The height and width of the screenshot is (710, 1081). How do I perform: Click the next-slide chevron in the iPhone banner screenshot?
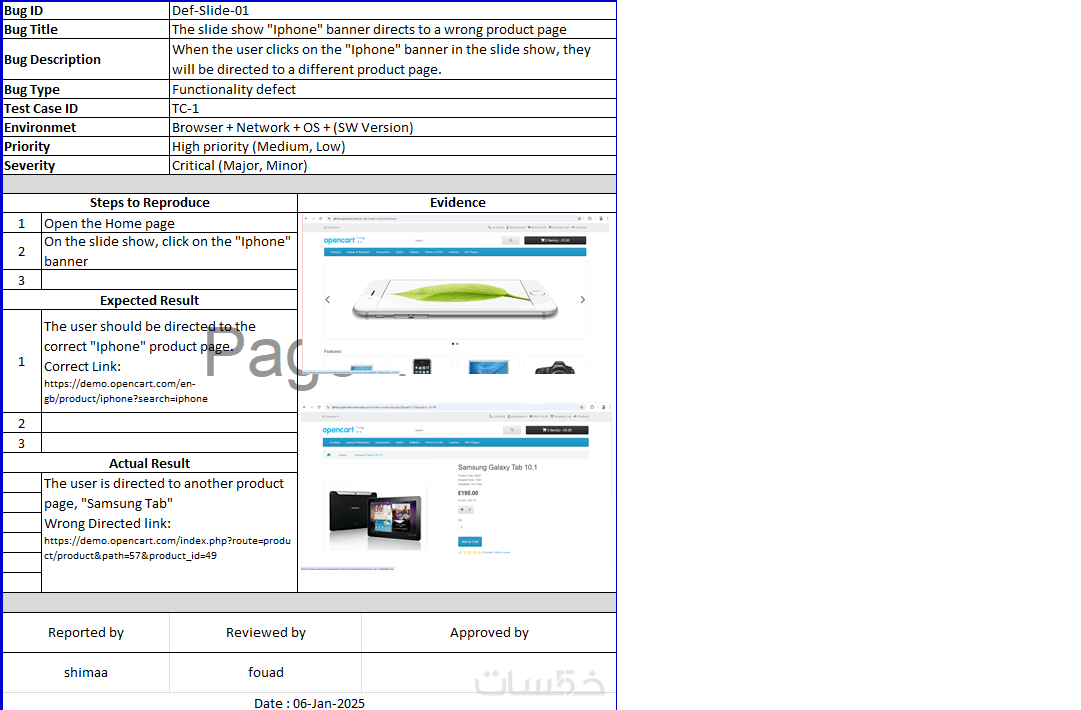click(x=583, y=299)
